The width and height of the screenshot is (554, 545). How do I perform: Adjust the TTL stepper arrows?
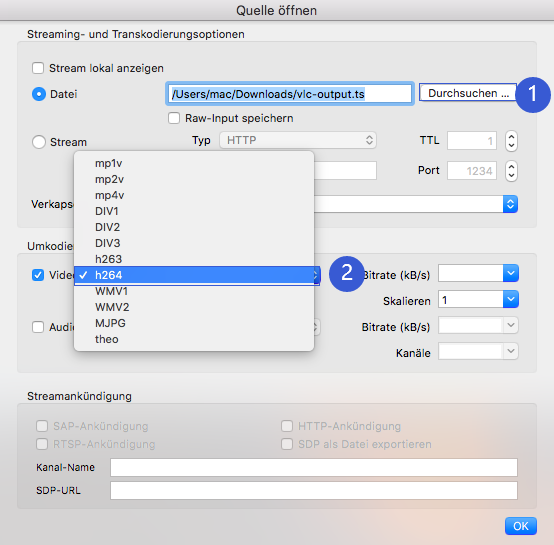point(511,141)
